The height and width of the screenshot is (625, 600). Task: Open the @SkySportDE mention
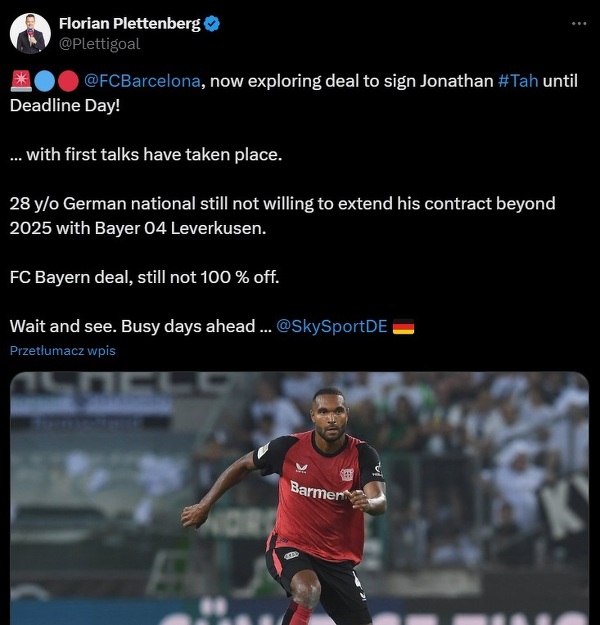point(332,326)
